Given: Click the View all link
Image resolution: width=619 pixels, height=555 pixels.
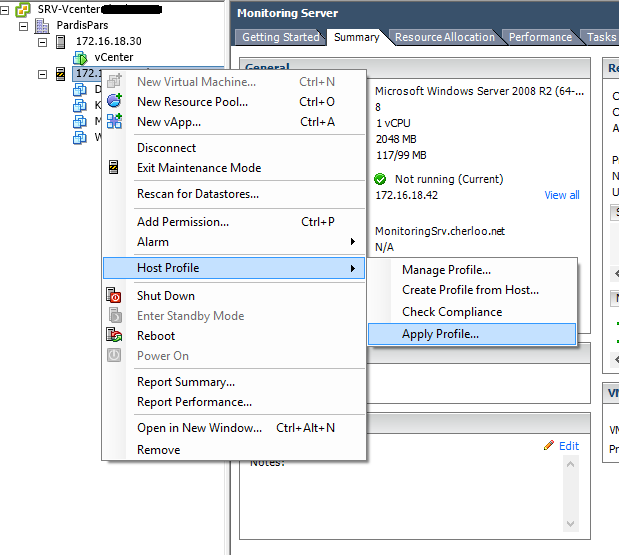Looking at the screenshot, I should tap(562, 195).
